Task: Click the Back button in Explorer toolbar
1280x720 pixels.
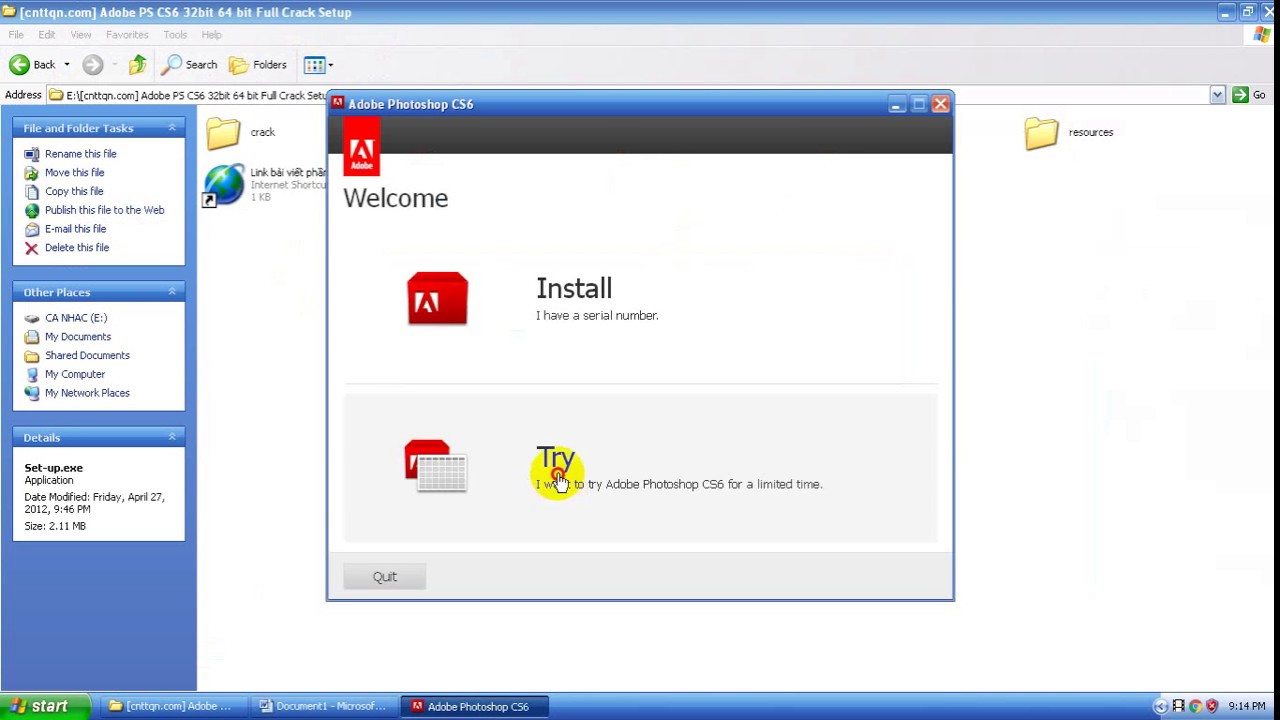Action: click(x=32, y=65)
